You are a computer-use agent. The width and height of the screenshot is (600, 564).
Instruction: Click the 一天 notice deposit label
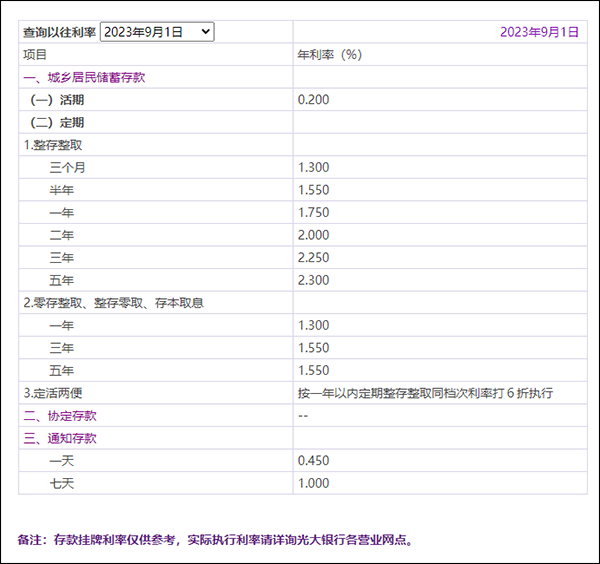pos(62,461)
